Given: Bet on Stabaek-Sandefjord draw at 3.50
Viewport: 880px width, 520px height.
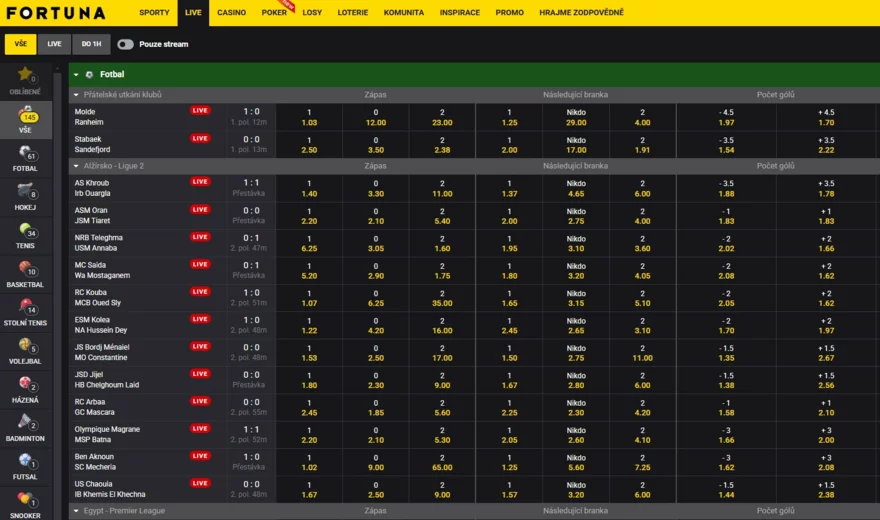Looking at the screenshot, I should [x=376, y=145].
